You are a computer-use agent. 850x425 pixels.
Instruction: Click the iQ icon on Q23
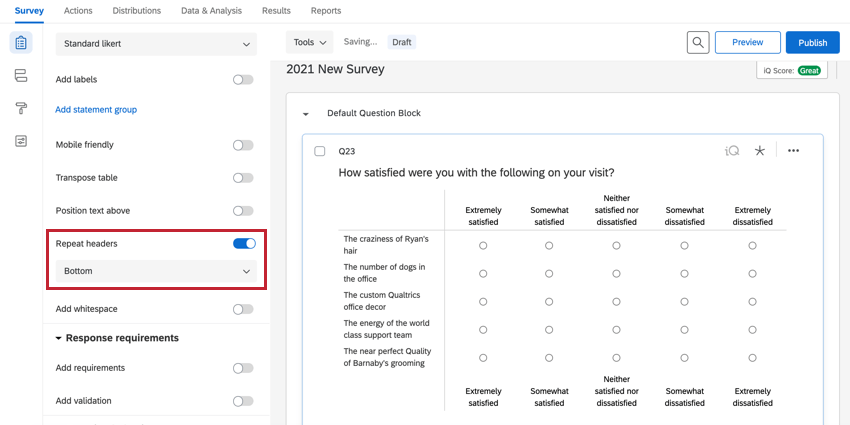732,151
